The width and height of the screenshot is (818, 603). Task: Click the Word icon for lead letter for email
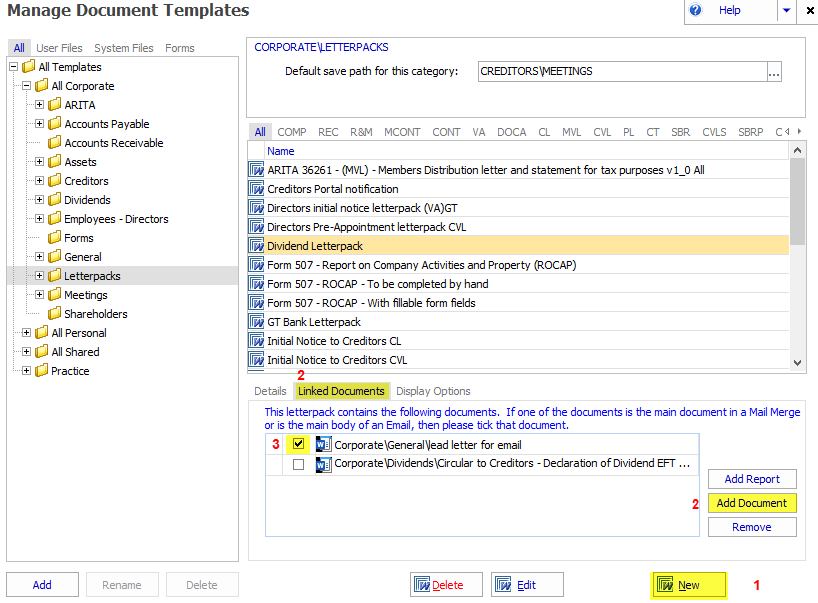pos(323,445)
